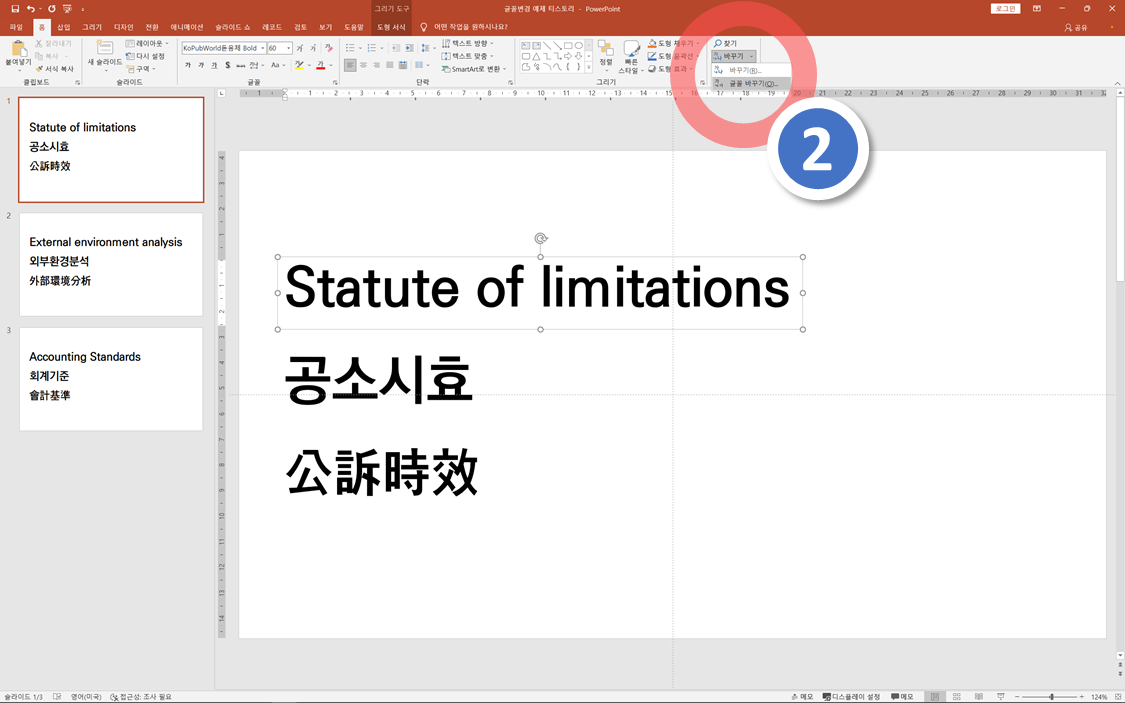Choose 바꾸기(R)... from the replace menu
This screenshot has width=1125, height=703.
click(x=750, y=70)
